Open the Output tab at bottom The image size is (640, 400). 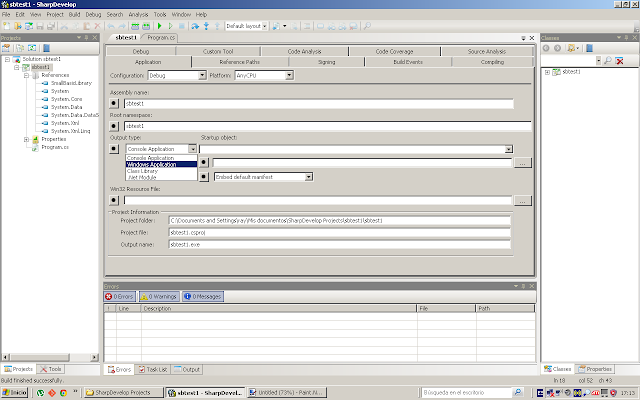pyautogui.click(x=187, y=369)
